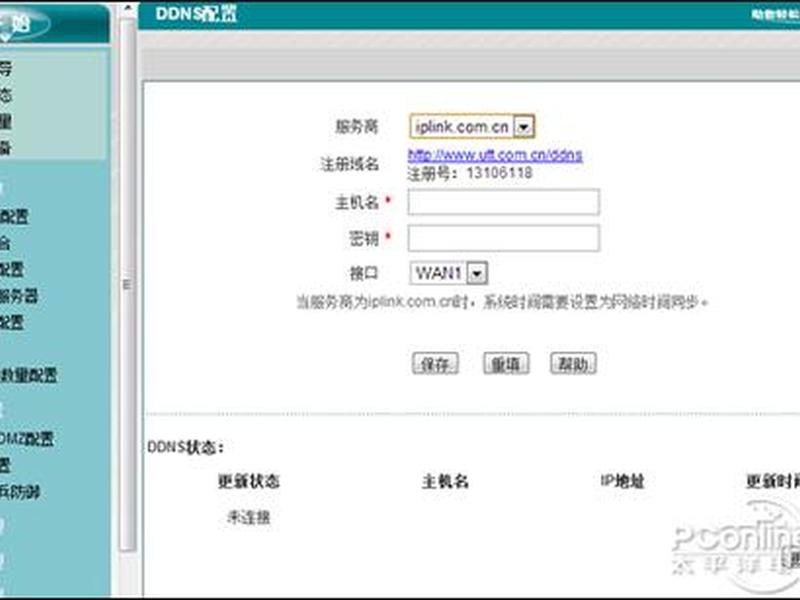Select the DDNS配置 page title
This screenshot has height=600, width=800.
pos(196,14)
